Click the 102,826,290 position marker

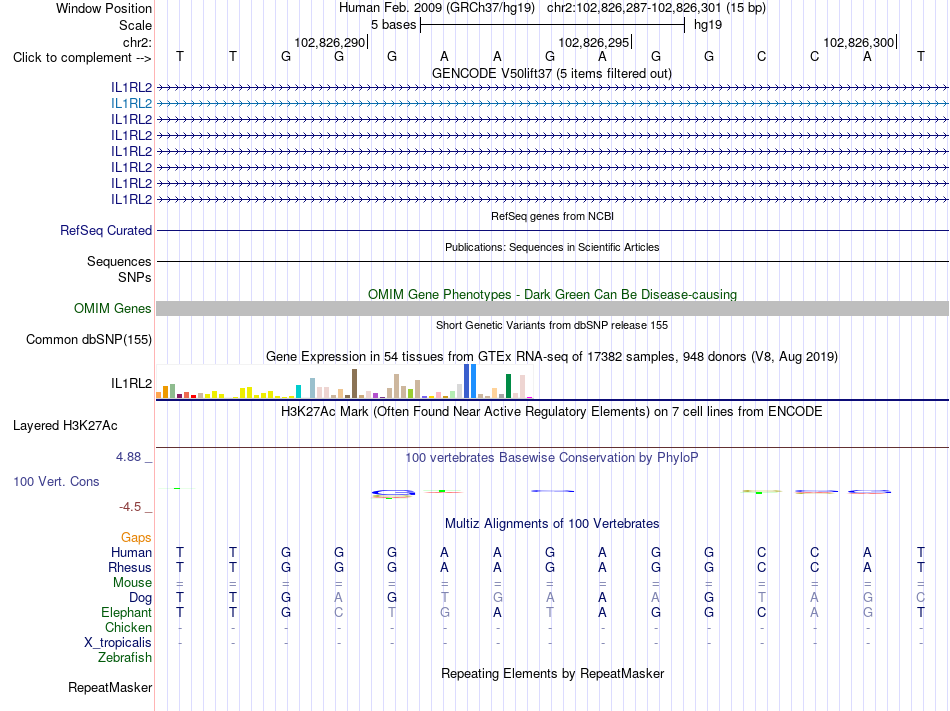[x=330, y=42]
